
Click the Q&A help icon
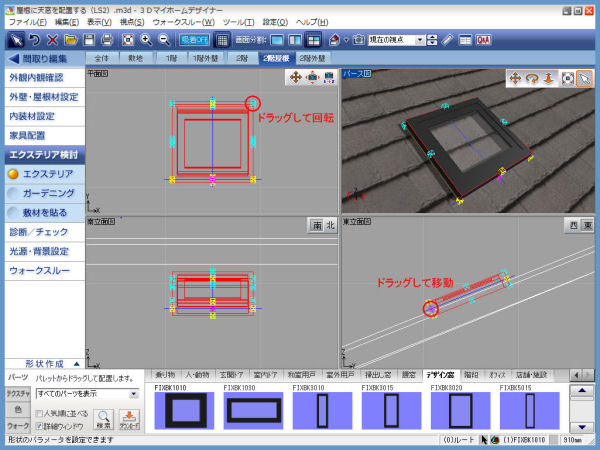[x=482, y=40]
